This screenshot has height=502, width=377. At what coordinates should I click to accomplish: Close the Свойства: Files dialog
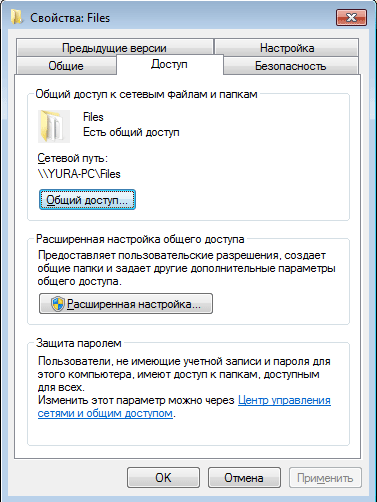coord(351,17)
